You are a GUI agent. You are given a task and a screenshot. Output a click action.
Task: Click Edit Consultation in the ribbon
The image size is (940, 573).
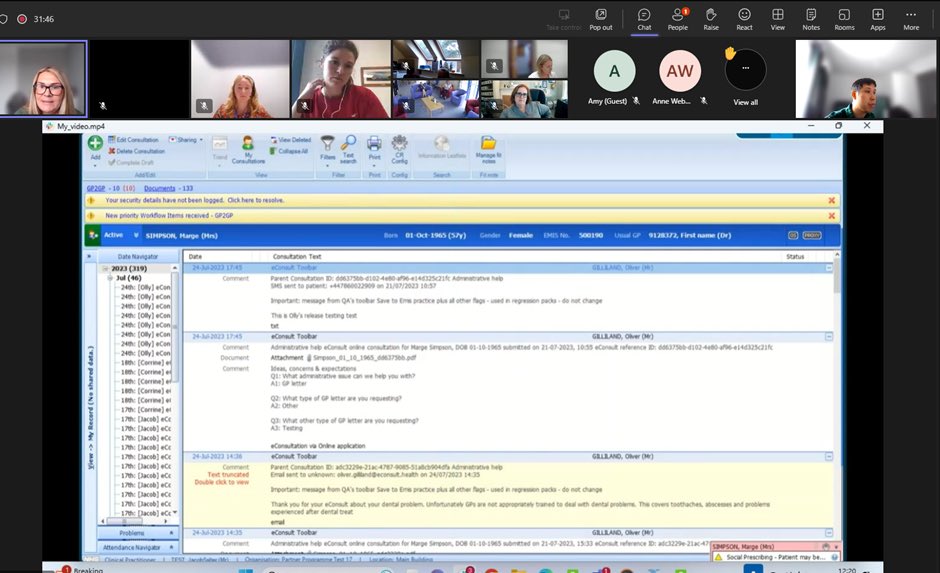[134, 140]
